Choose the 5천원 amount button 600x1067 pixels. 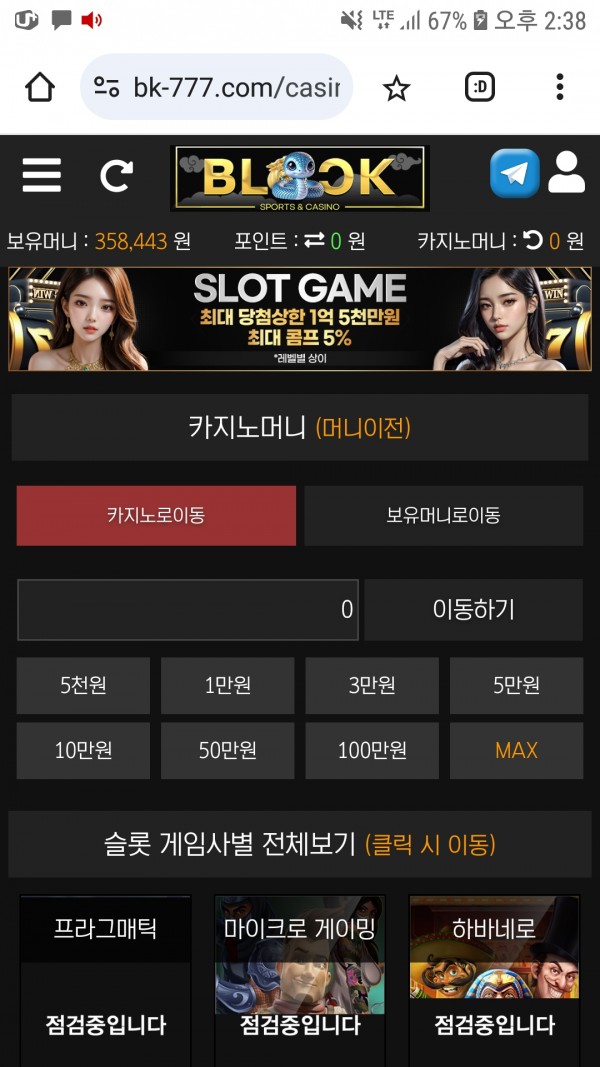click(83, 685)
